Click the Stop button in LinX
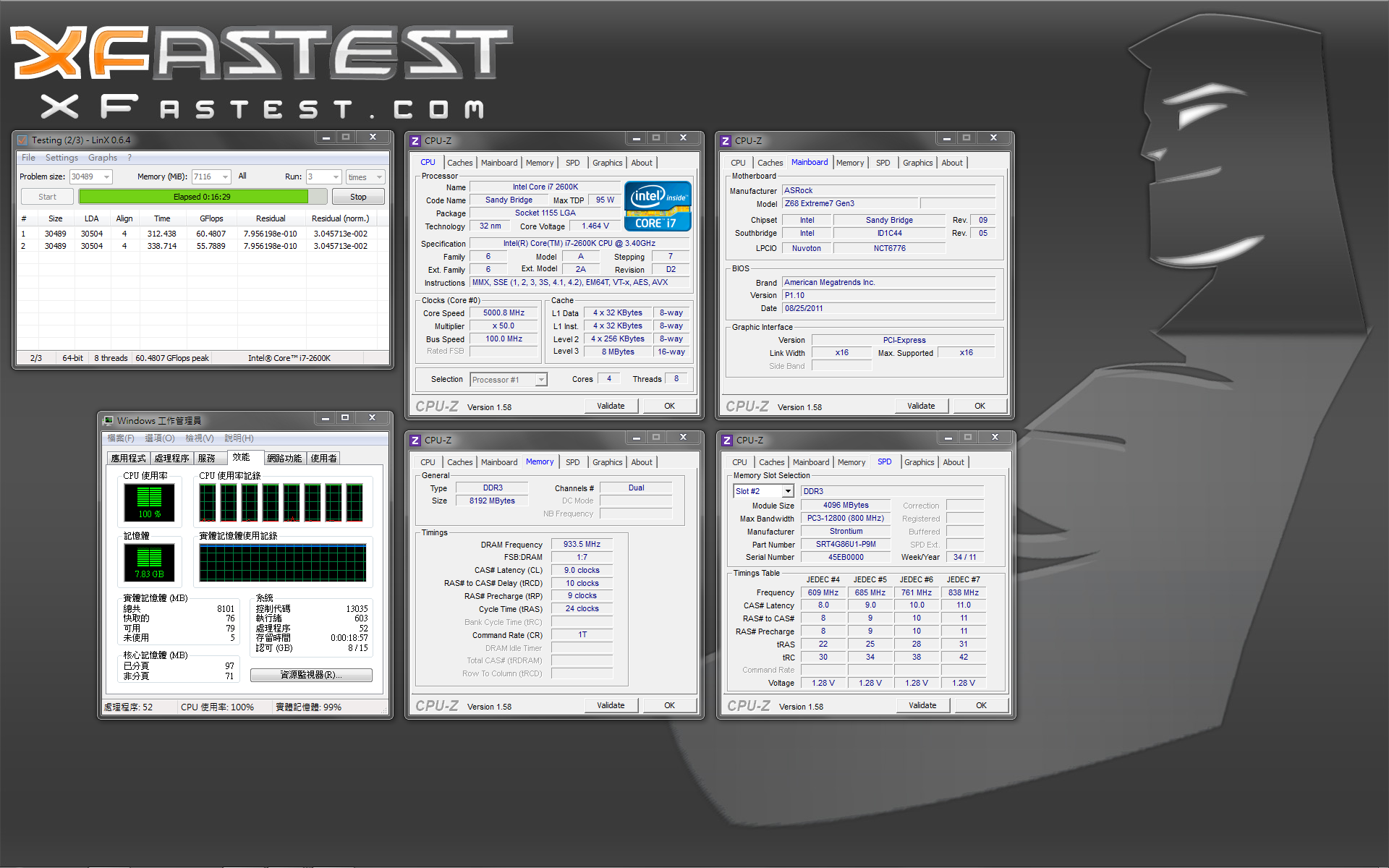1389x868 pixels. point(358,197)
